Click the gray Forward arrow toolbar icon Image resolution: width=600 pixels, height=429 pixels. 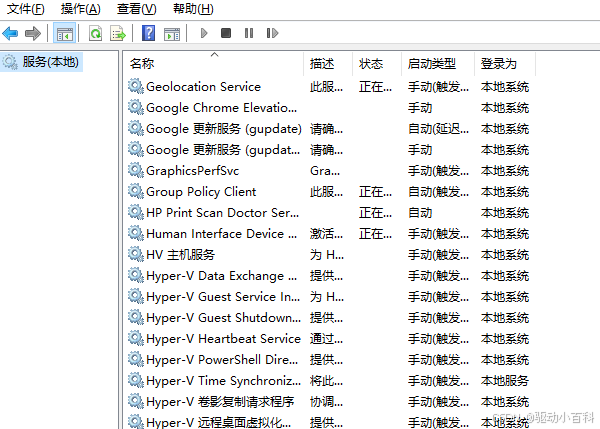click(x=33, y=33)
